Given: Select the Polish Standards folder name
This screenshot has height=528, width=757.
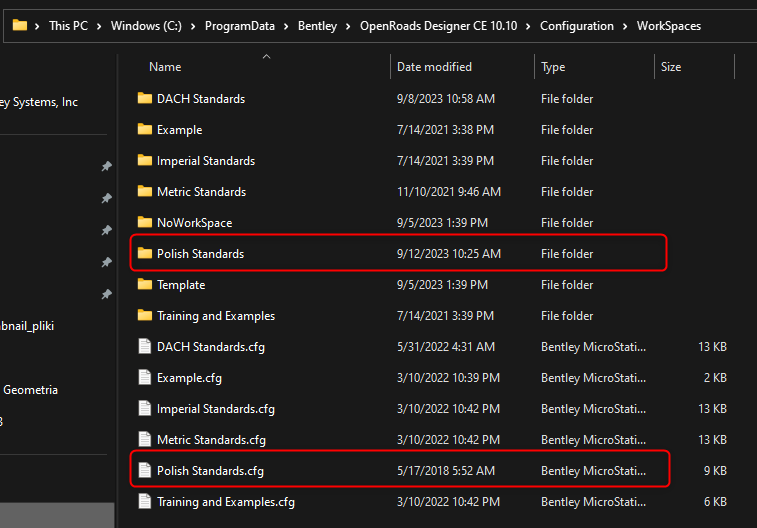Looking at the screenshot, I should point(200,254).
